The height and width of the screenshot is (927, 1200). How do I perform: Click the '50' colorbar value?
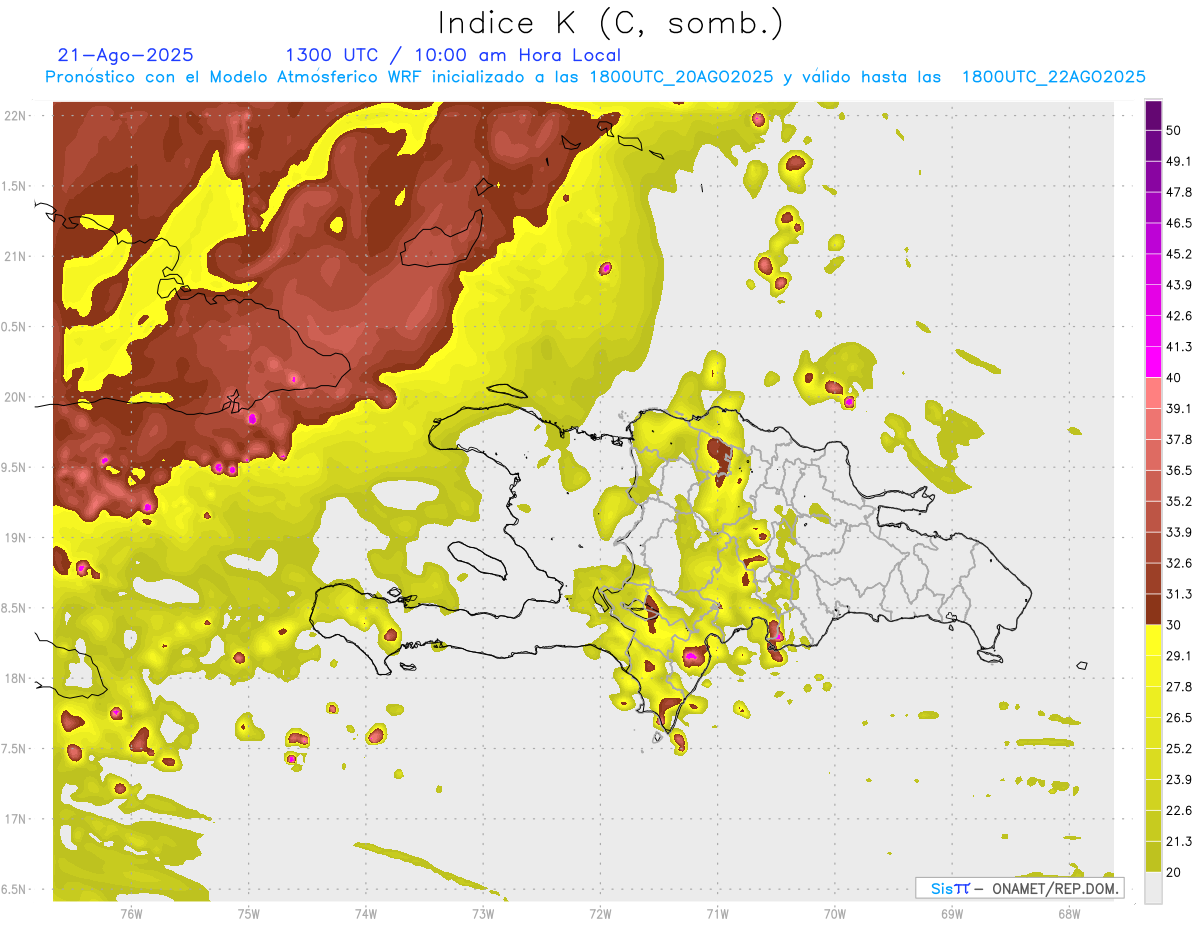(1175, 131)
